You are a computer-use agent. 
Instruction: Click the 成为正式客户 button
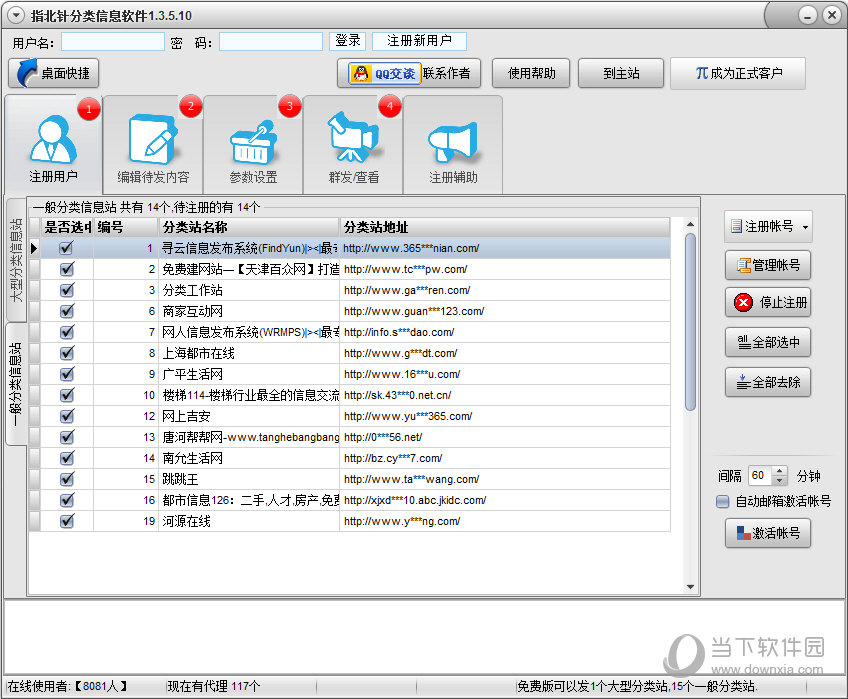pyautogui.click(x=738, y=73)
